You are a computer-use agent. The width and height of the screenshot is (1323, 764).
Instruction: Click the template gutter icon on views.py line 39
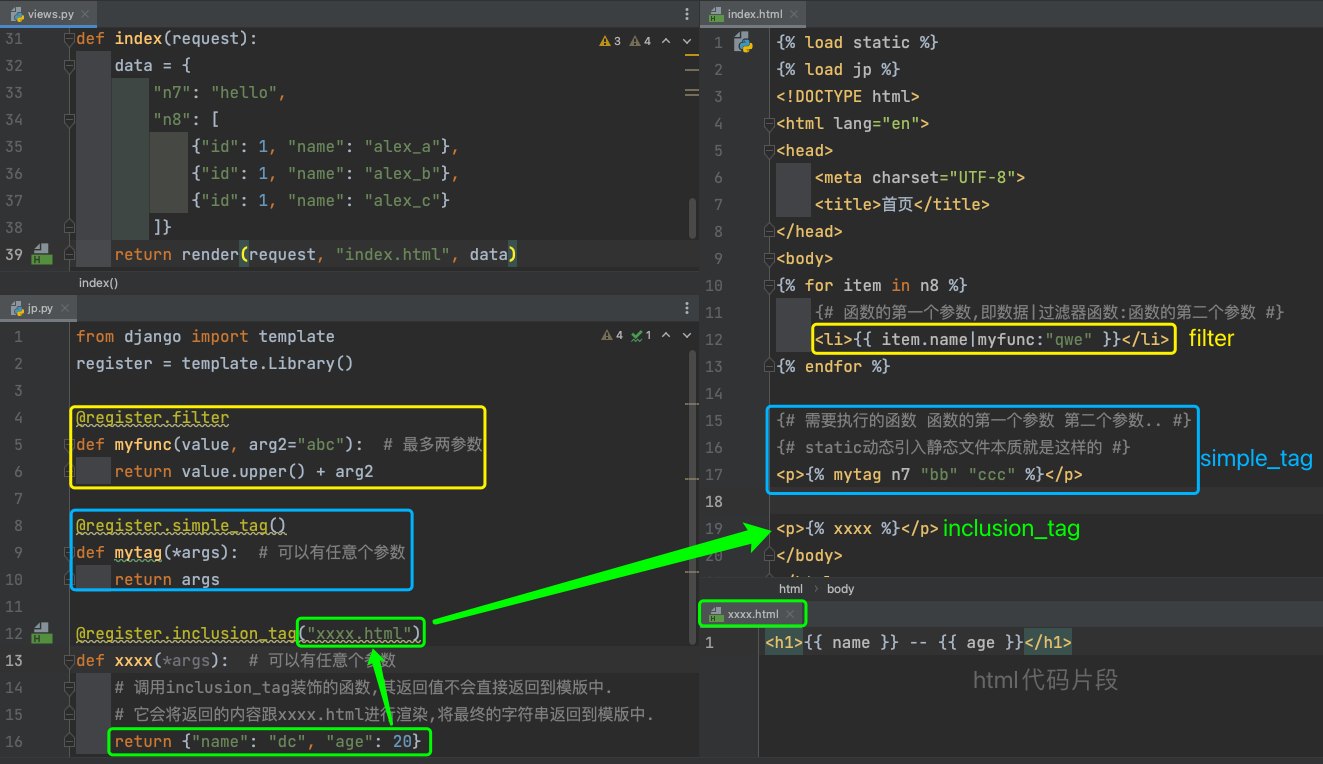(x=42, y=254)
